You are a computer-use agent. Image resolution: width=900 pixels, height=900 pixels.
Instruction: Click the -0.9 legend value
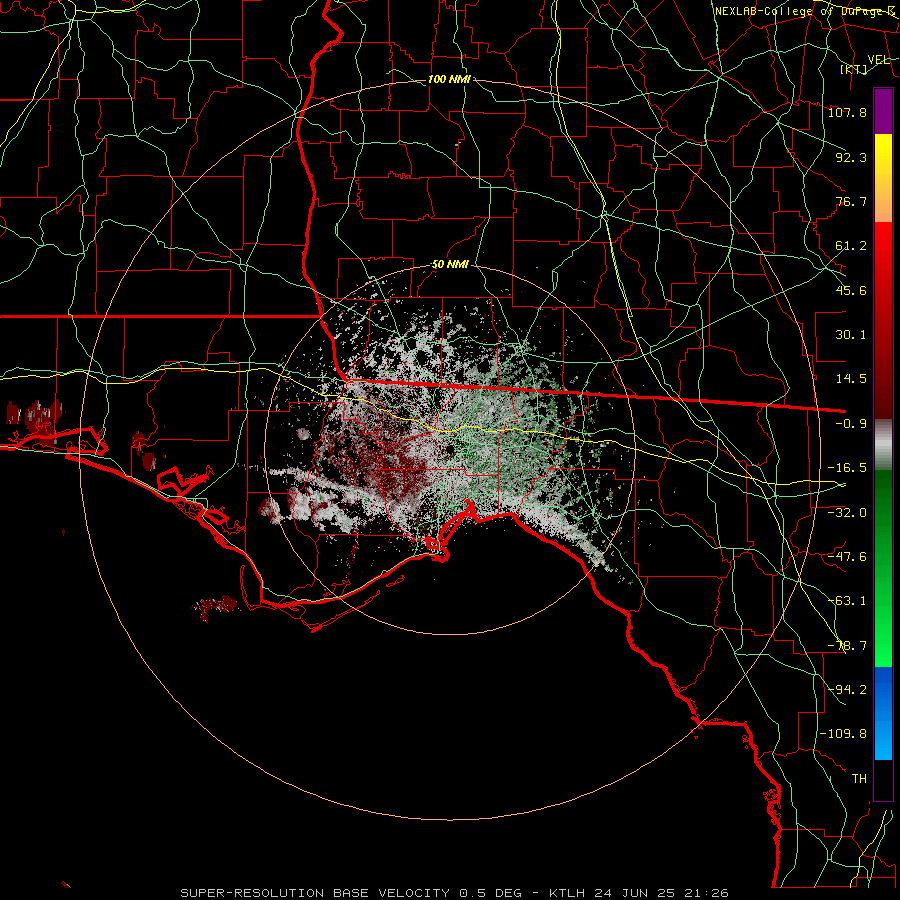pos(851,424)
